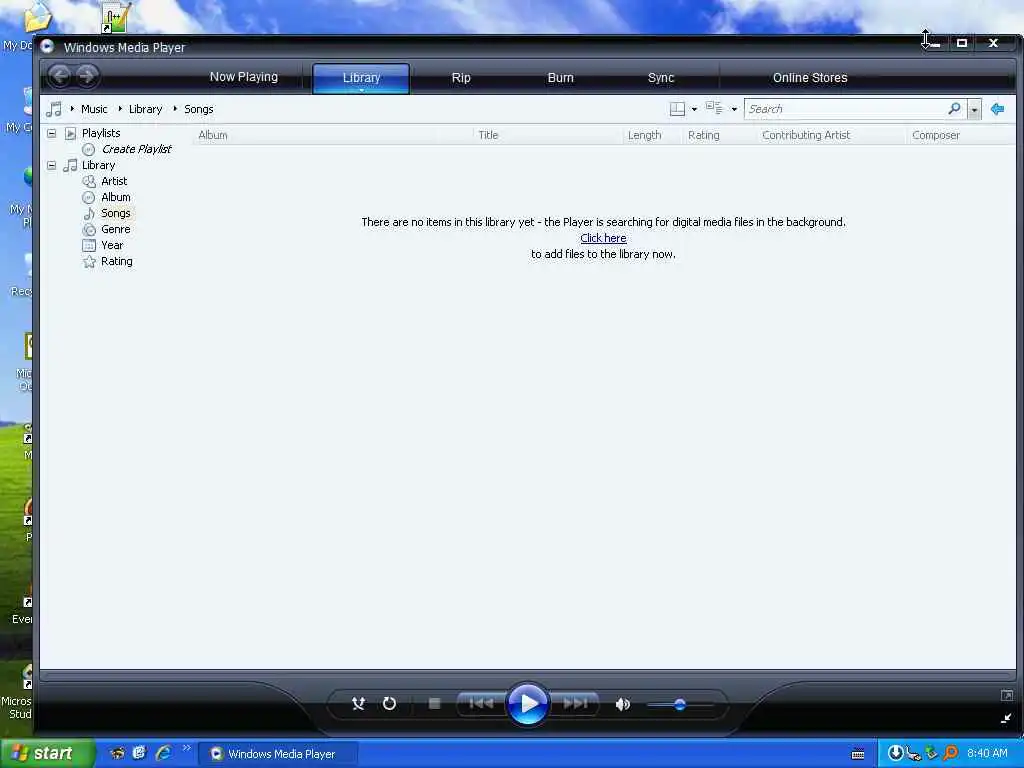Select Year in the Library tree
The height and width of the screenshot is (768, 1024).
[x=112, y=245]
